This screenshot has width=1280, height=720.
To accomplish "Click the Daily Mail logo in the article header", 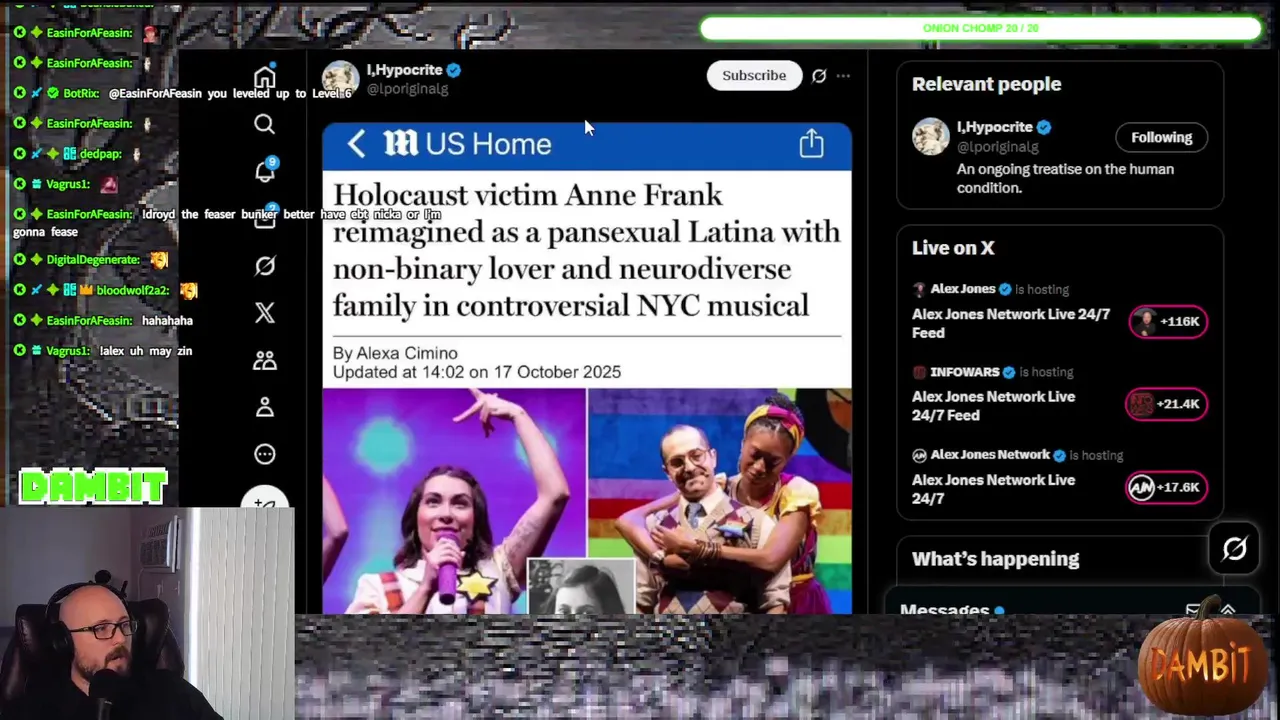I will [x=400, y=143].
